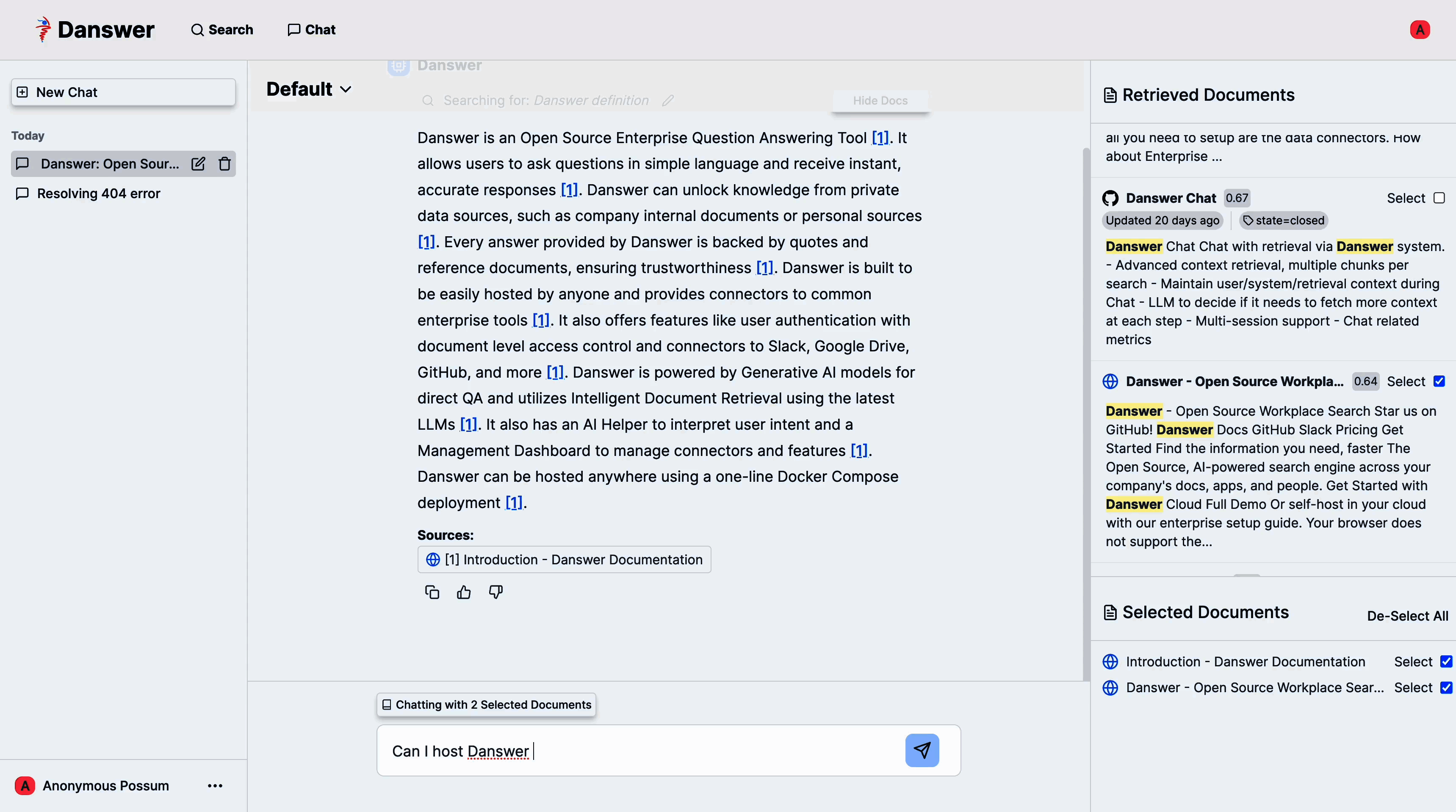This screenshot has width=1456, height=812.
Task: Click the copy response icon
Action: 432,591
